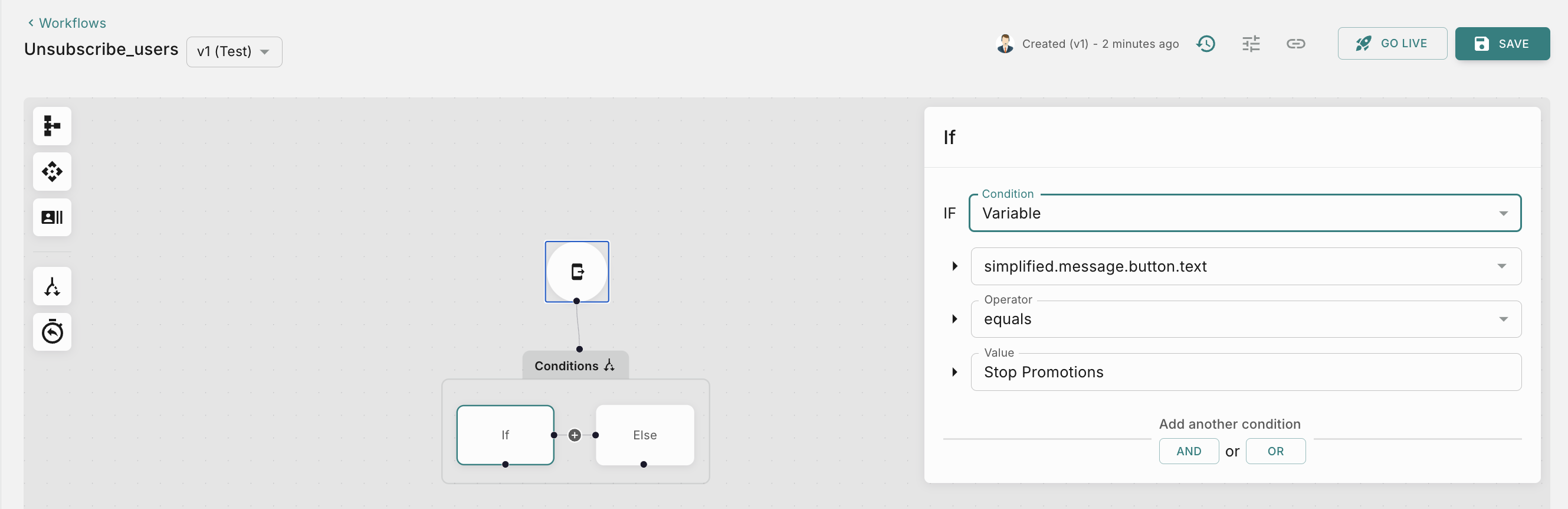
Task: Open the Condition dropdown showing Variable
Action: coord(1244,213)
